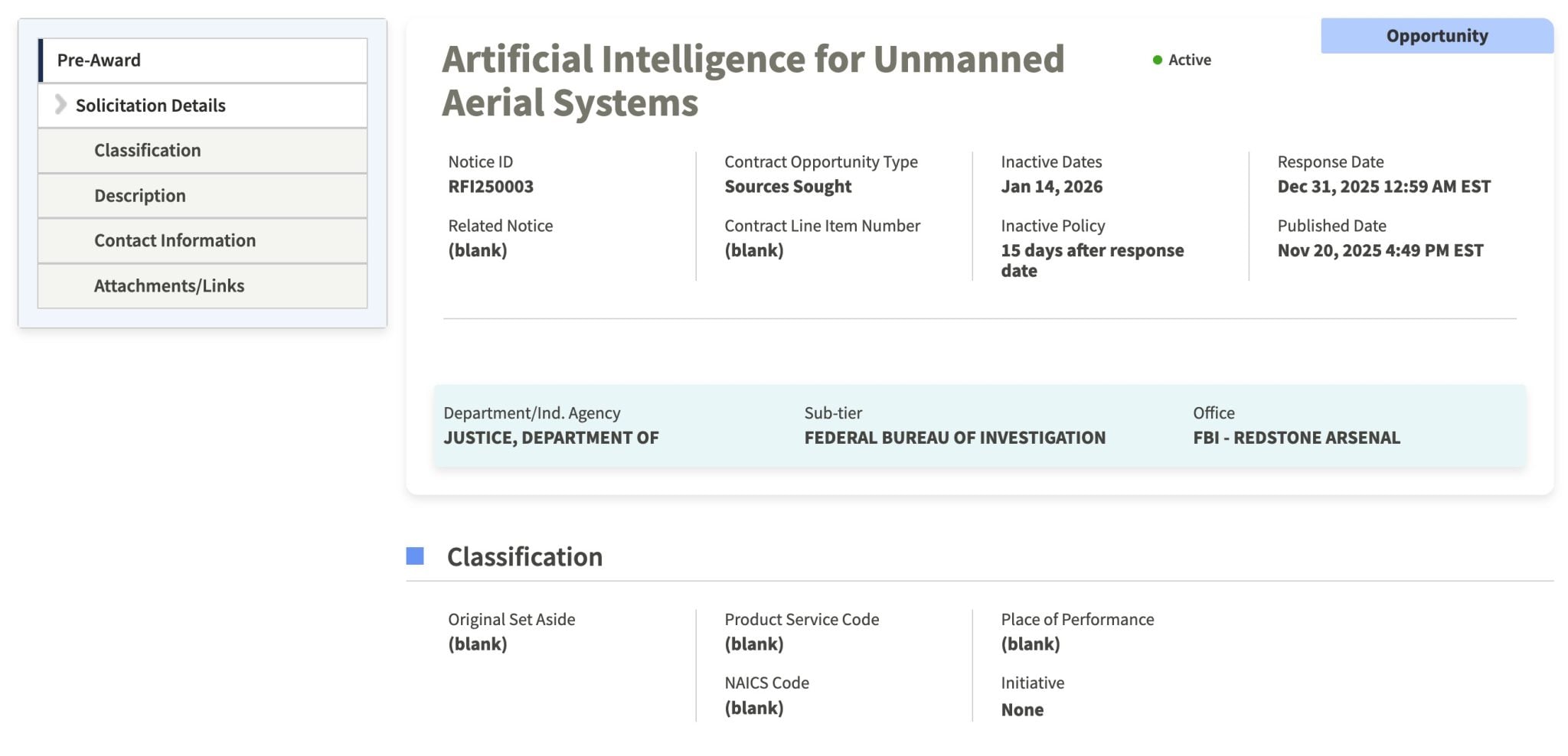Image resolution: width=1568 pixels, height=756 pixels.
Task: Click the Sources Sought opportunity type
Action: click(x=788, y=187)
